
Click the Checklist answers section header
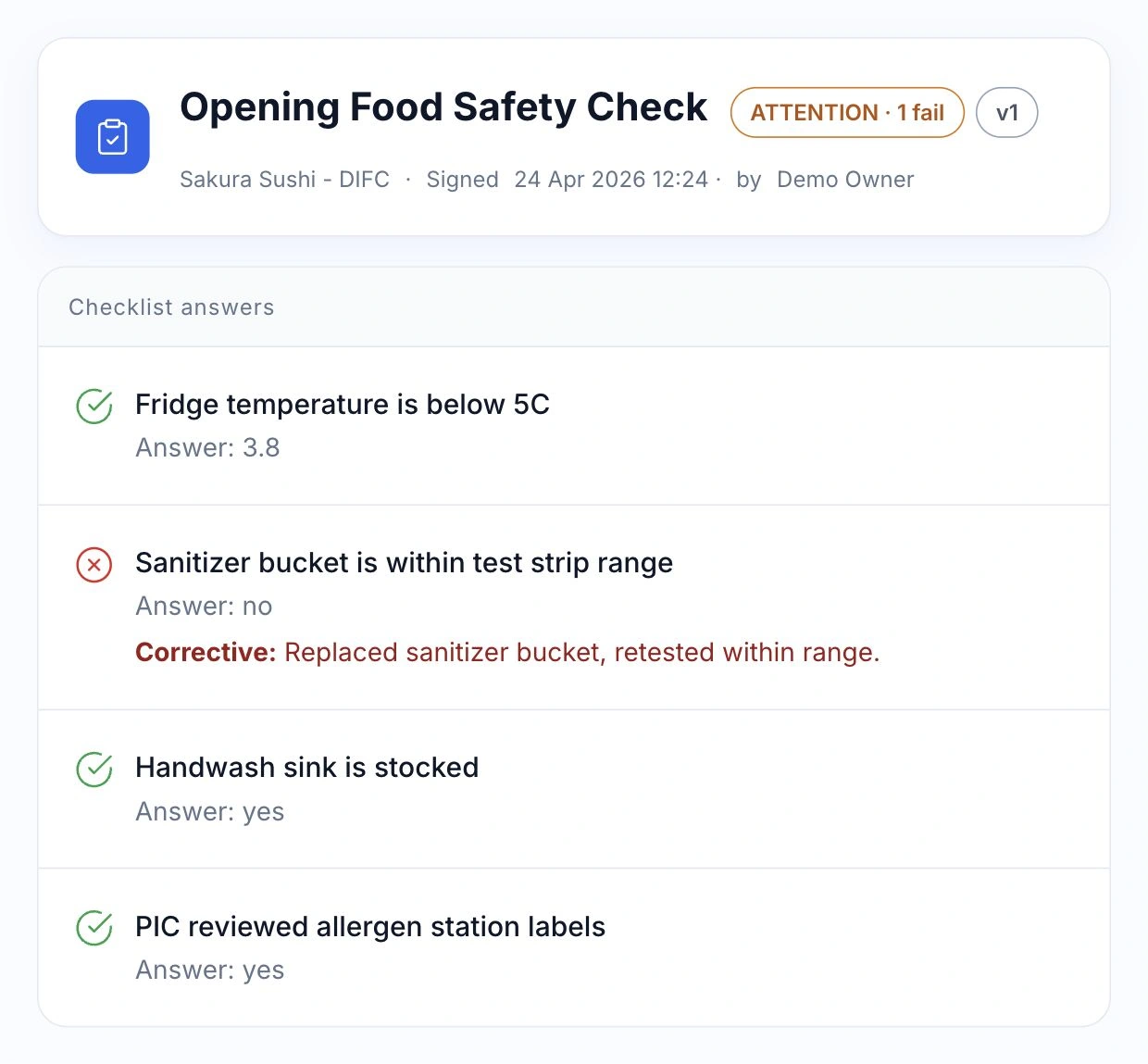click(x=171, y=307)
